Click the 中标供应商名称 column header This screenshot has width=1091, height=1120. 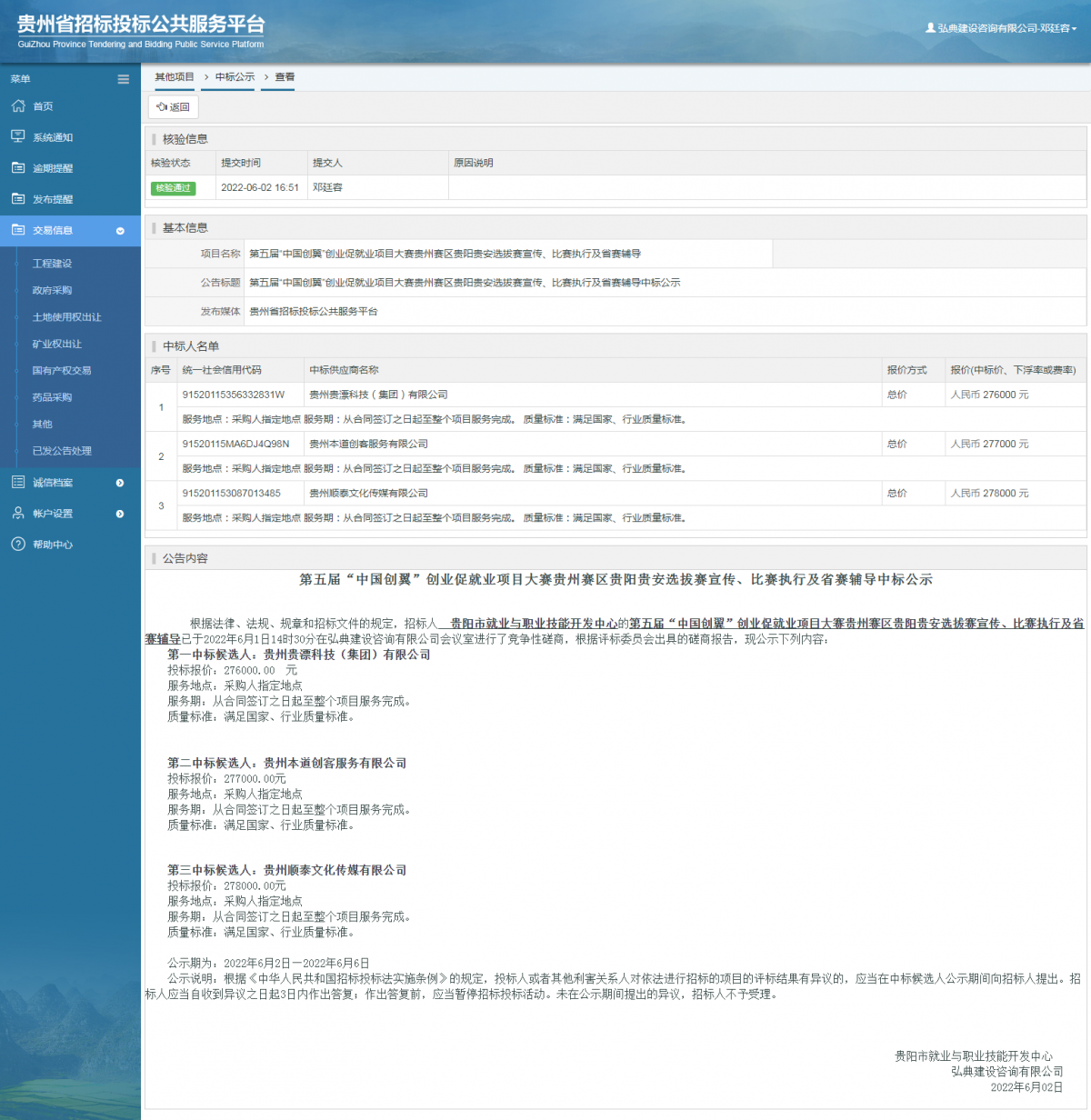(x=344, y=370)
